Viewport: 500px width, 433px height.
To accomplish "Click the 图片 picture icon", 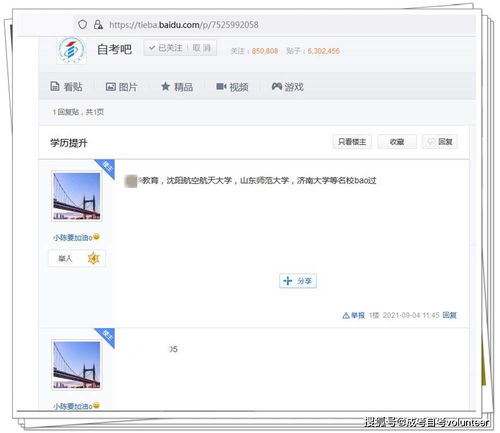I will click(x=110, y=87).
